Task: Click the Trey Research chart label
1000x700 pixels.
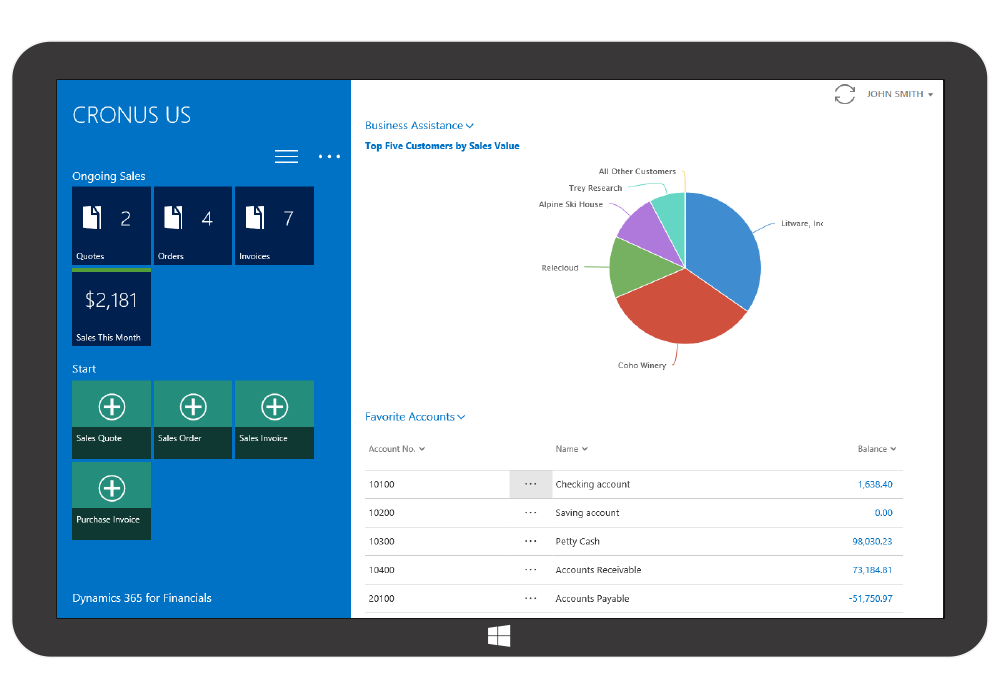Action: tap(595, 188)
